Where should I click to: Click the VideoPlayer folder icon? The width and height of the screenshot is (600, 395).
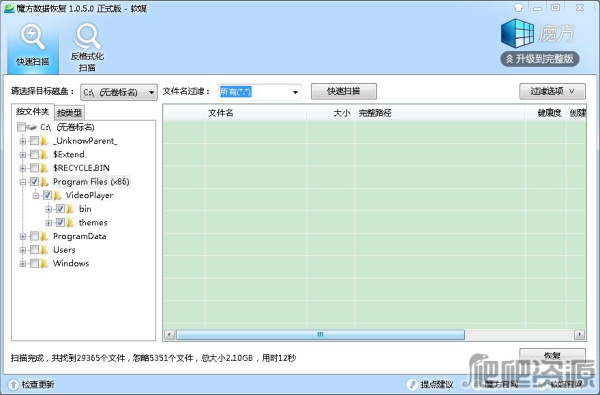pos(57,195)
